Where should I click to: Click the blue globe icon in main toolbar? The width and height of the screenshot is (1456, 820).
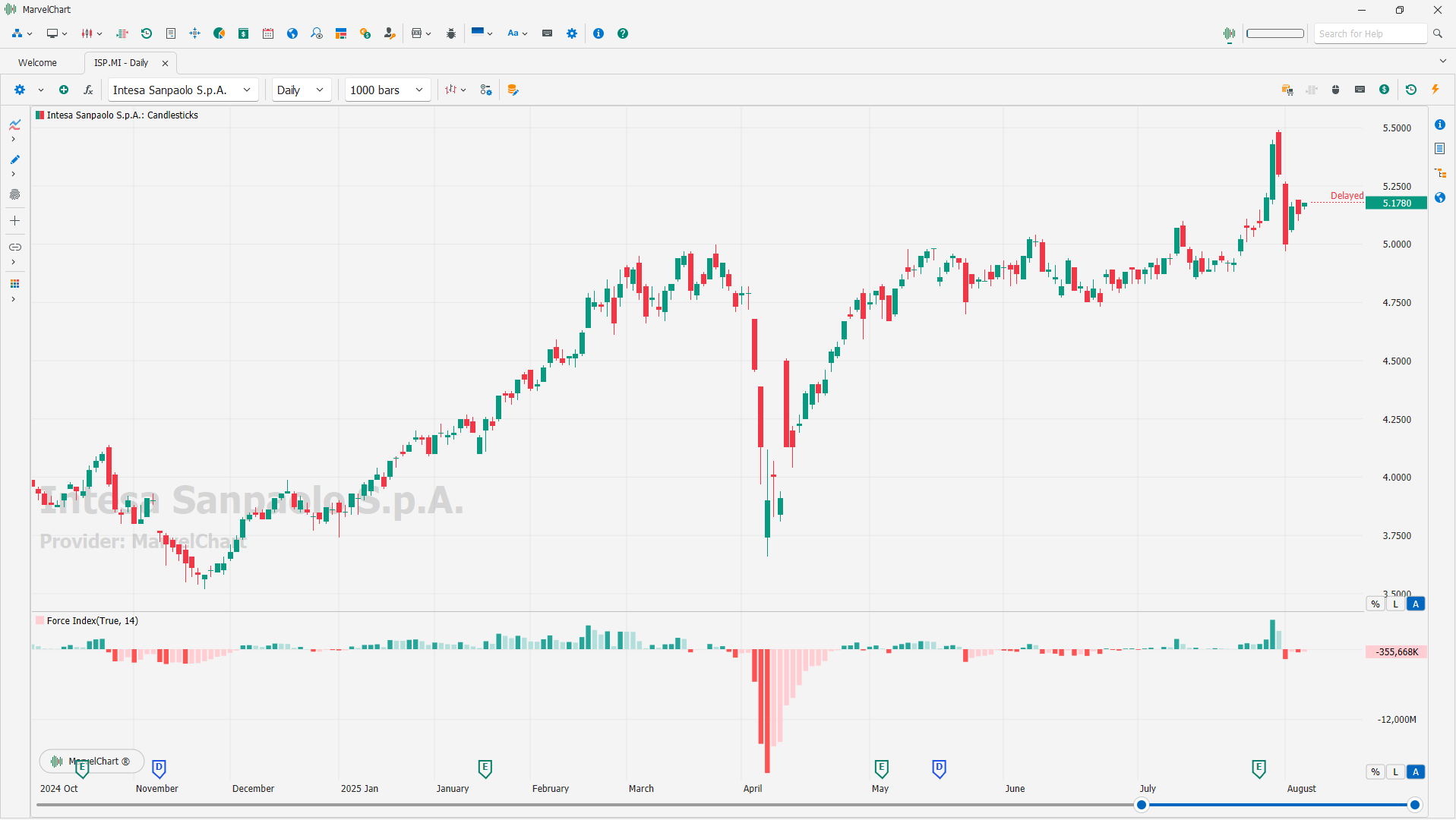292,33
